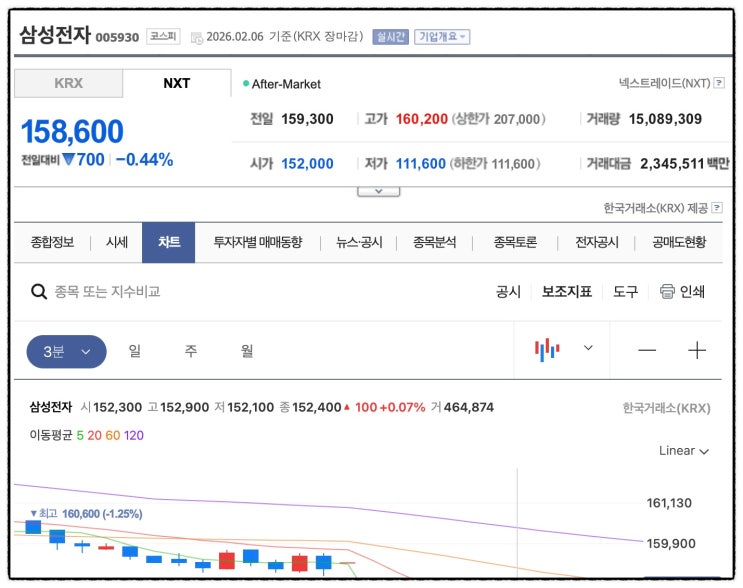Zoom out chart with minus button
This screenshot has width=743, height=588.
tap(647, 351)
